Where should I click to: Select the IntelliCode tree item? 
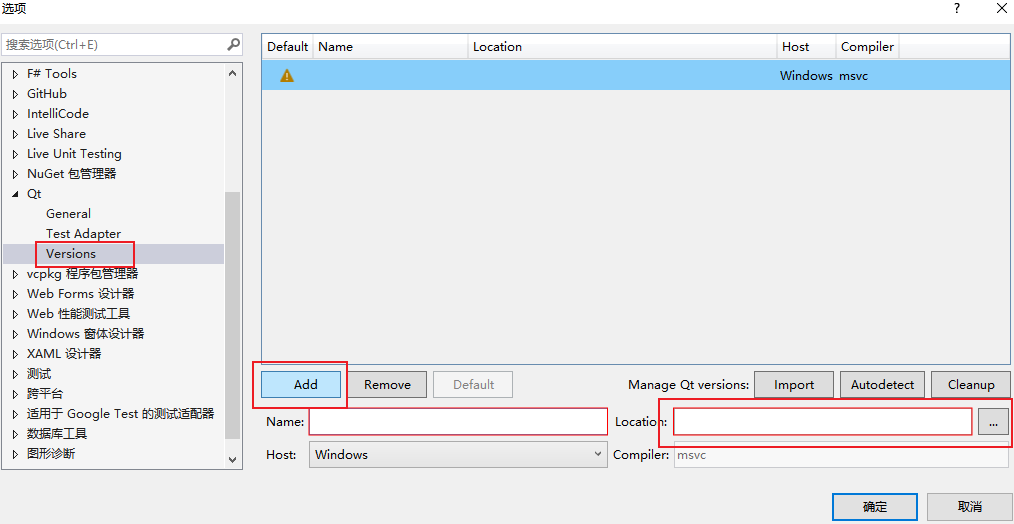[x=58, y=114]
